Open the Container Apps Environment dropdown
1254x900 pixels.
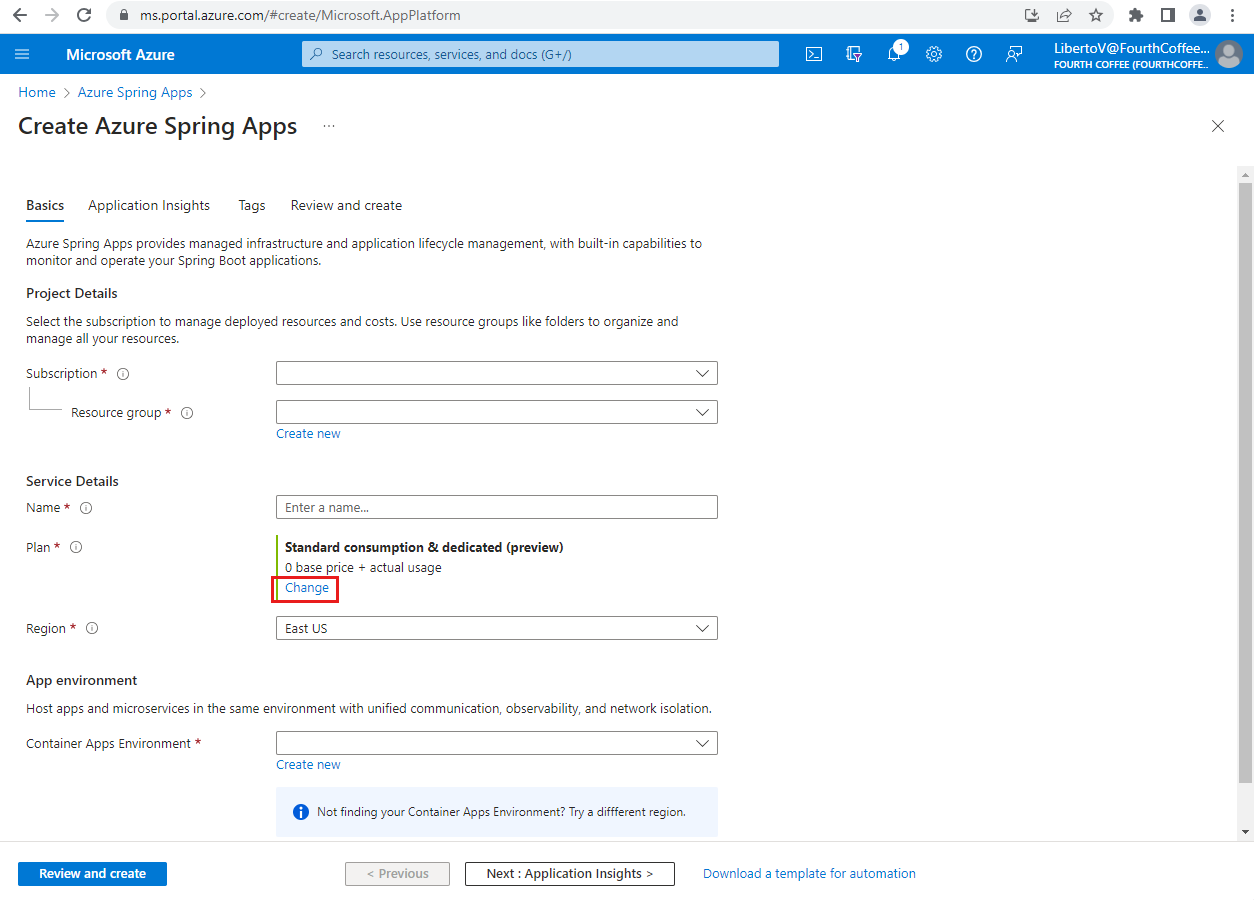497,743
